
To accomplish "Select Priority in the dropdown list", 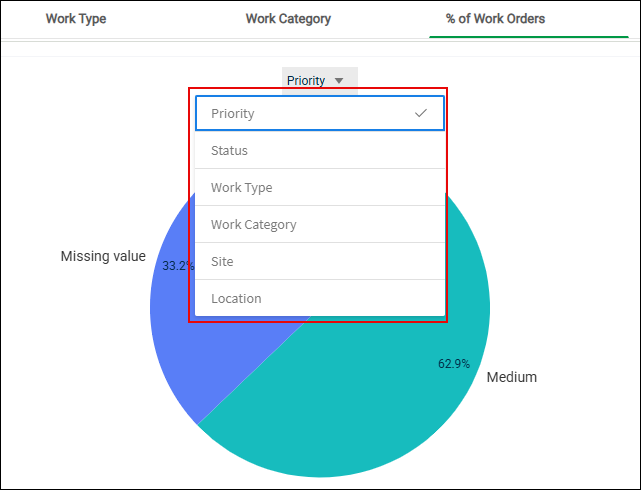I will (320, 113).
